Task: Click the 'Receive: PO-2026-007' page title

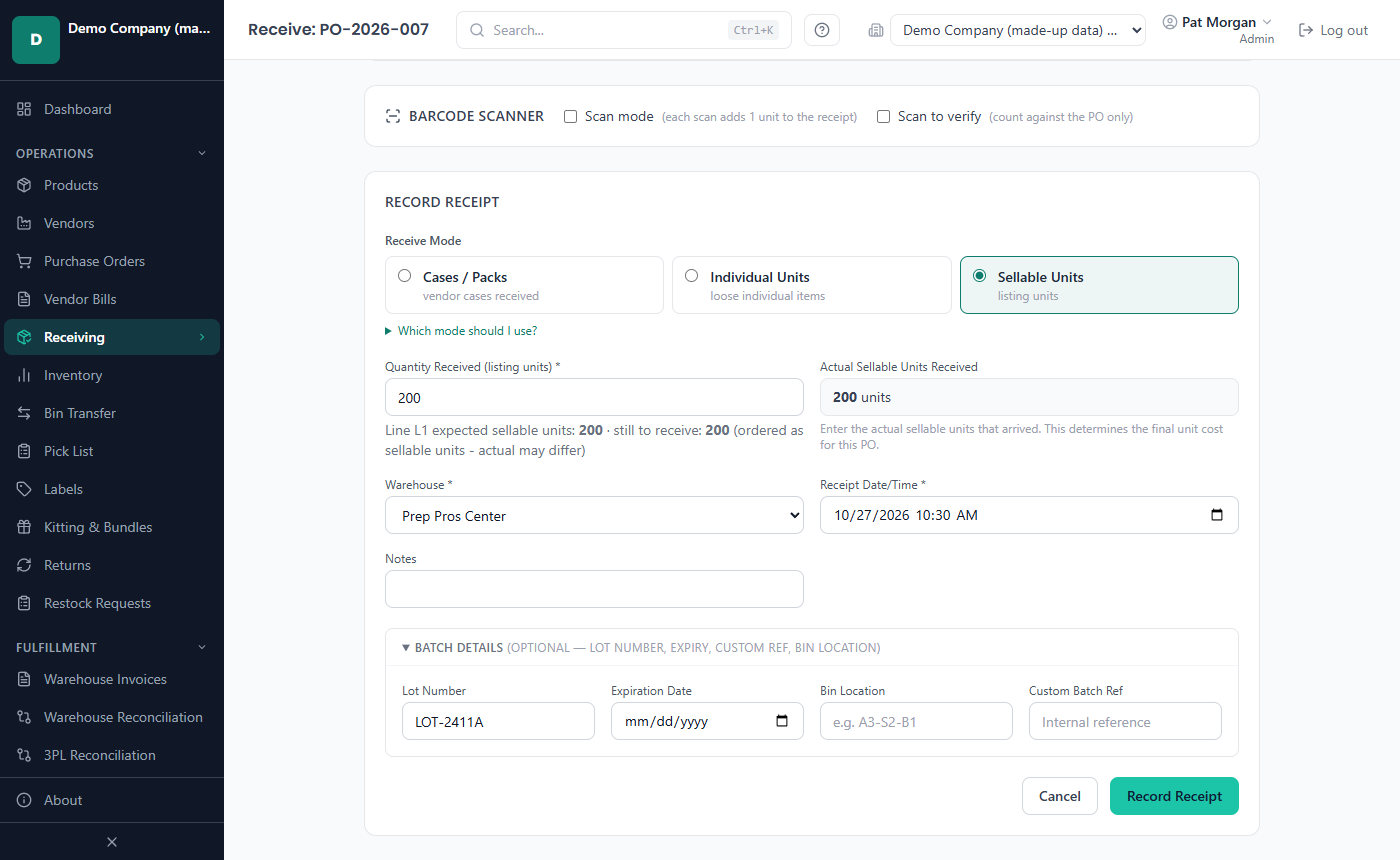Action: (338, 29)
